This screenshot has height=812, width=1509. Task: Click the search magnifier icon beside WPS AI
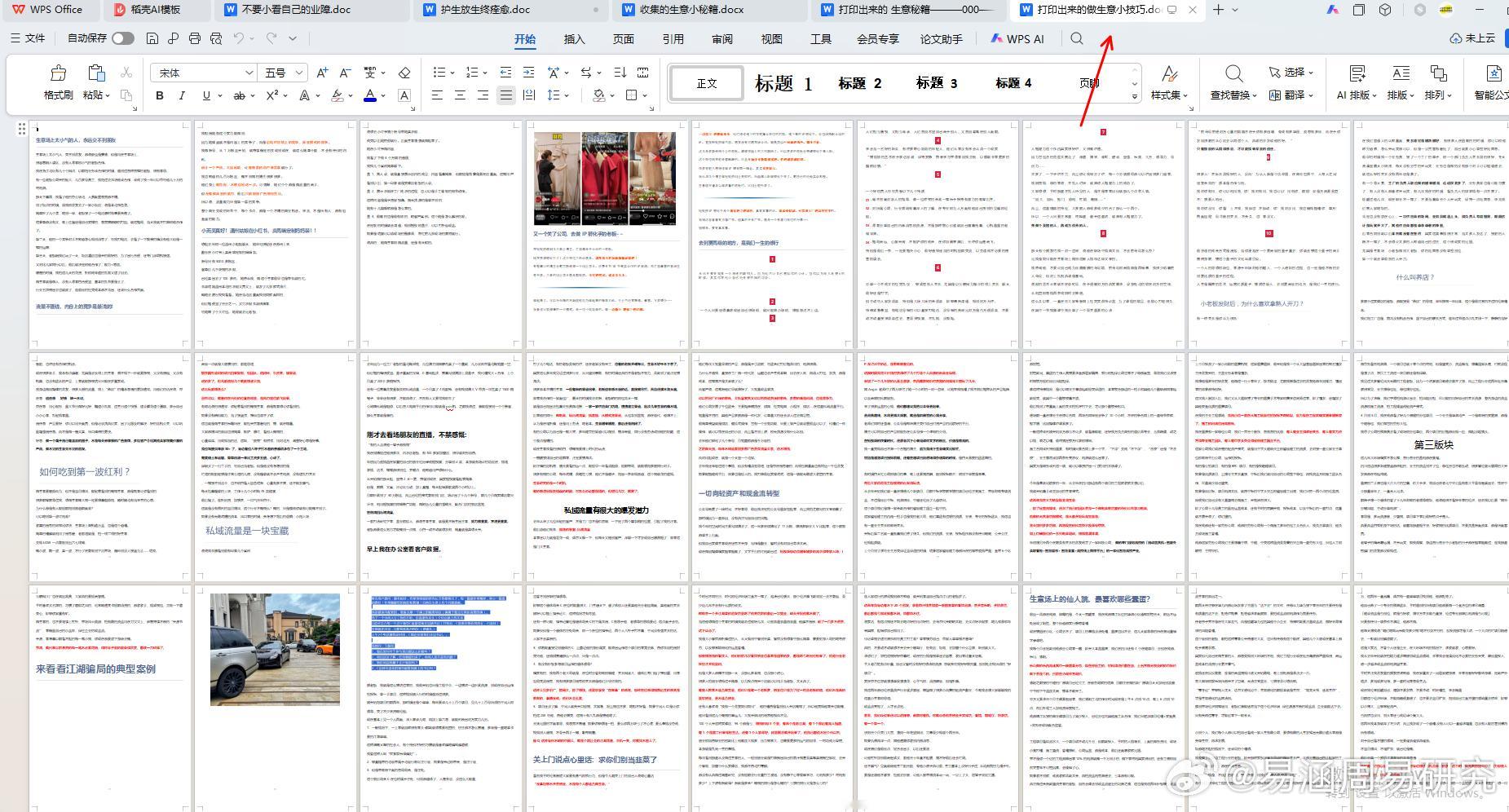coord(1077,38)
